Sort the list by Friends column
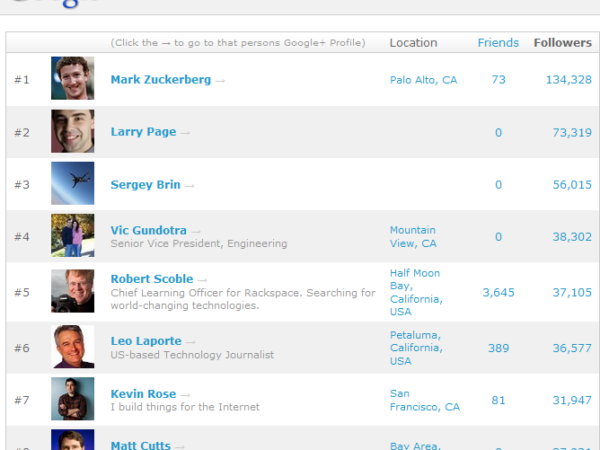Image resolution: width=600 pixels, height=450 pixels. (498, 43)
